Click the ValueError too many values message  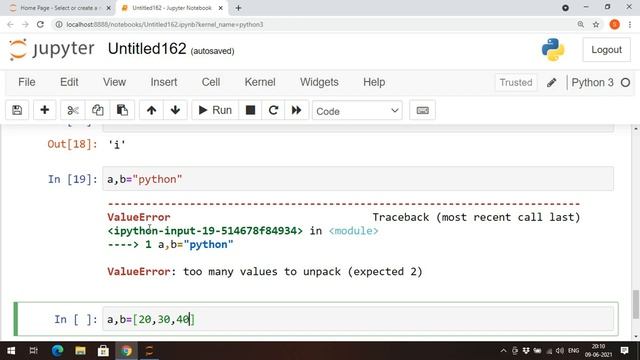[x=264, y=272]
